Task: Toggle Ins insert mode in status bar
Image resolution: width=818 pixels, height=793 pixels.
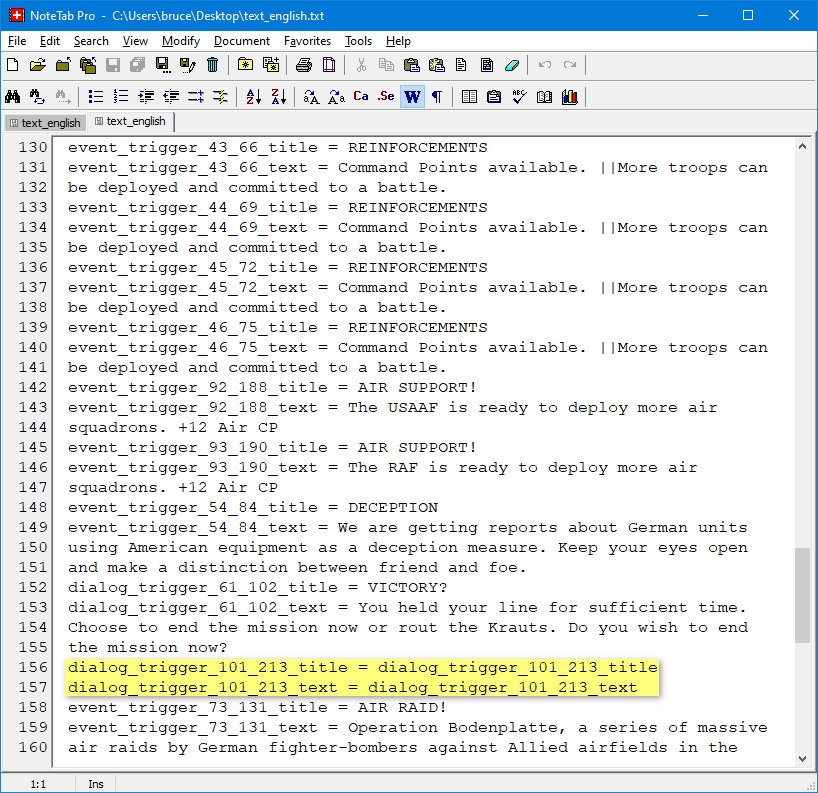Action: (x=96, y=784)
